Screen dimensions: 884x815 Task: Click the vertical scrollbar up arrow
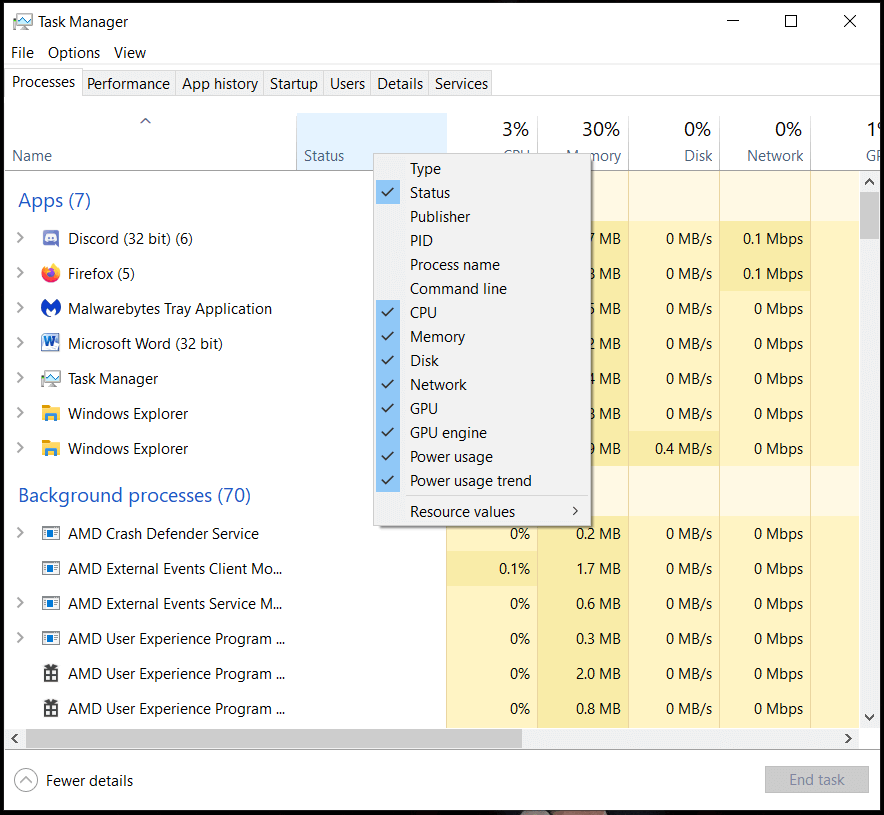[x=869, y=181]
